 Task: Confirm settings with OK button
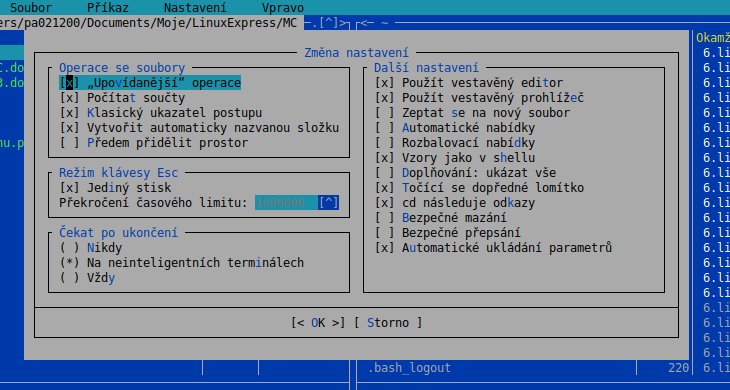coord(318,323)
